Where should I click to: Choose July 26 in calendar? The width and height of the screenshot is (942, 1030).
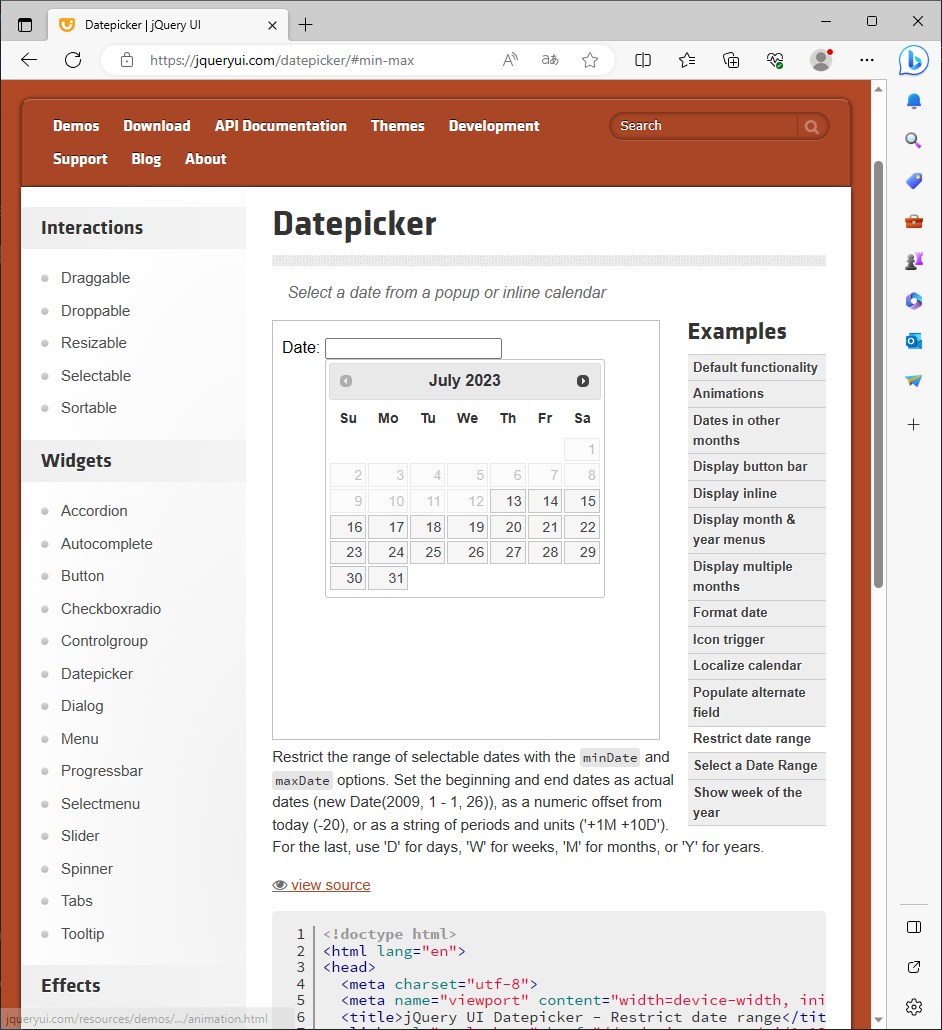(467, 552)
